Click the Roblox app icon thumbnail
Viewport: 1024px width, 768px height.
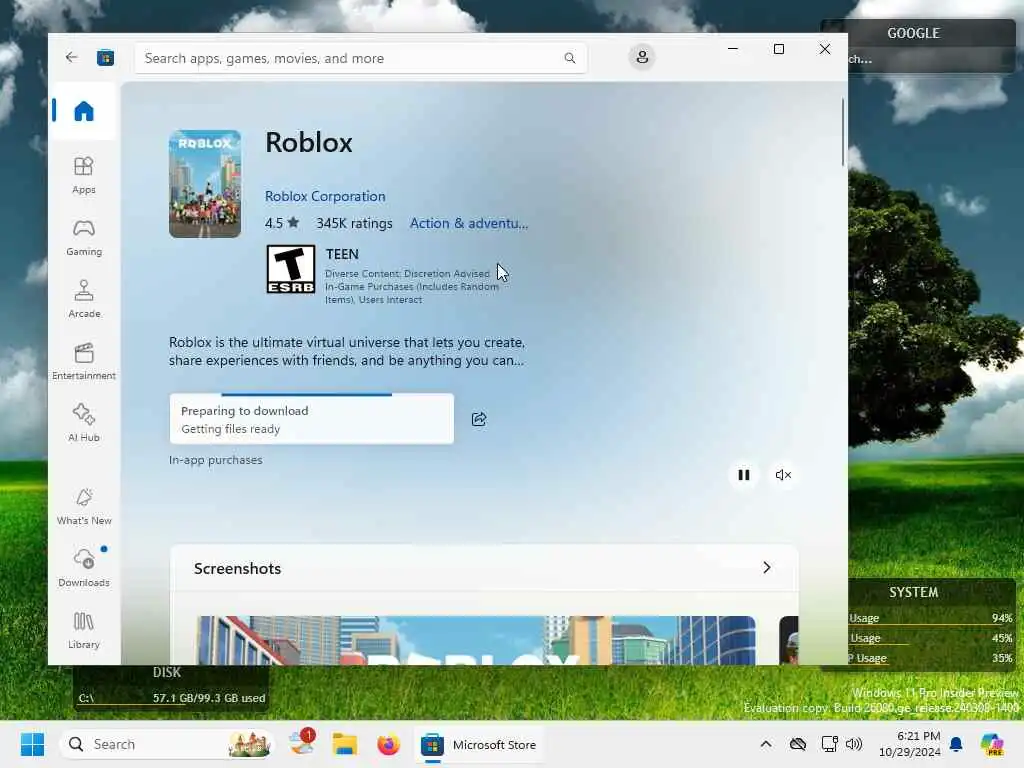coord(204,184)
